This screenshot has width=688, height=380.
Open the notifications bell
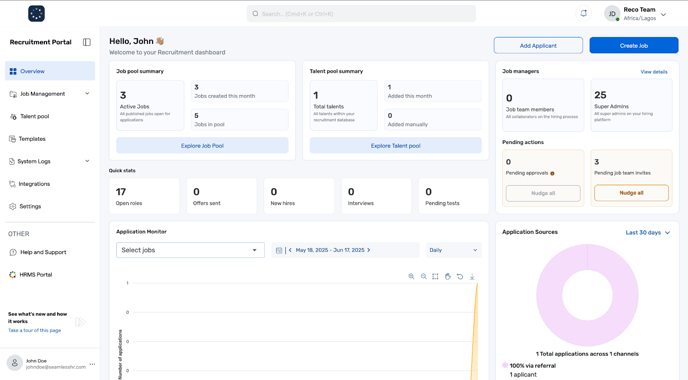pos(583,14)
